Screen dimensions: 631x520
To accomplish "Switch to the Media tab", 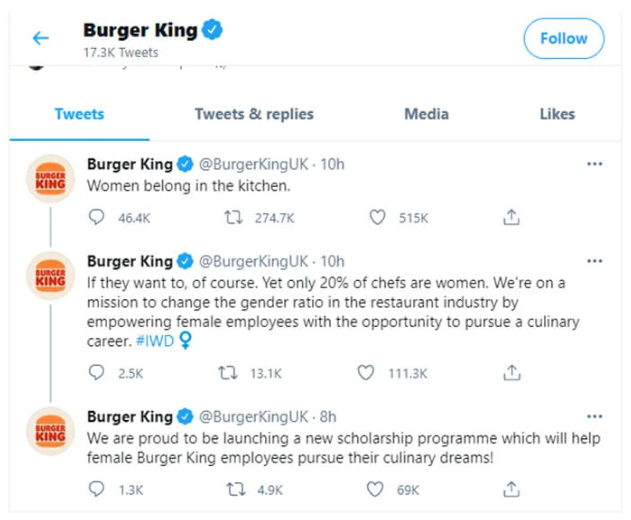I will coord(426,114).
